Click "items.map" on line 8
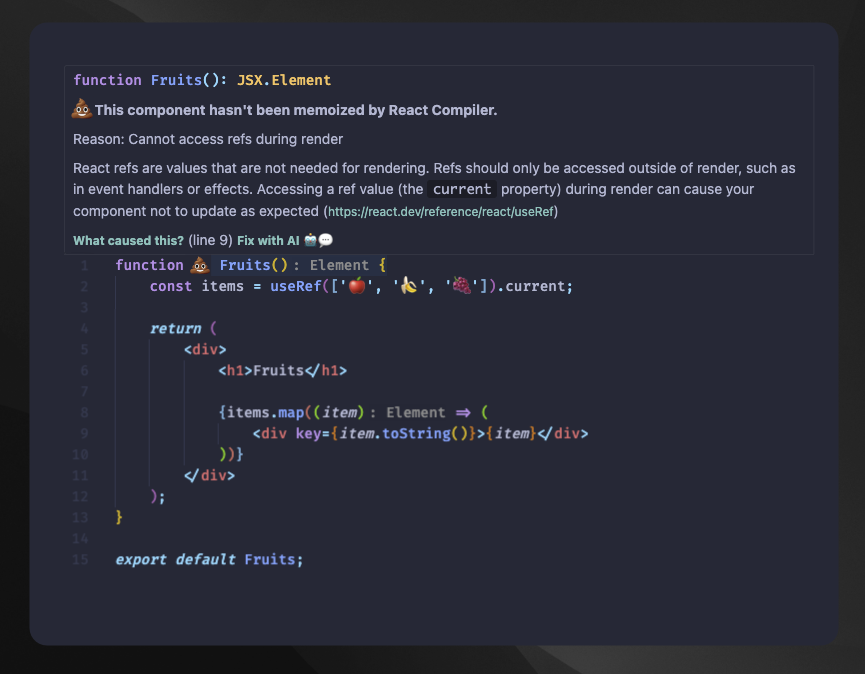 coord(265,413)
